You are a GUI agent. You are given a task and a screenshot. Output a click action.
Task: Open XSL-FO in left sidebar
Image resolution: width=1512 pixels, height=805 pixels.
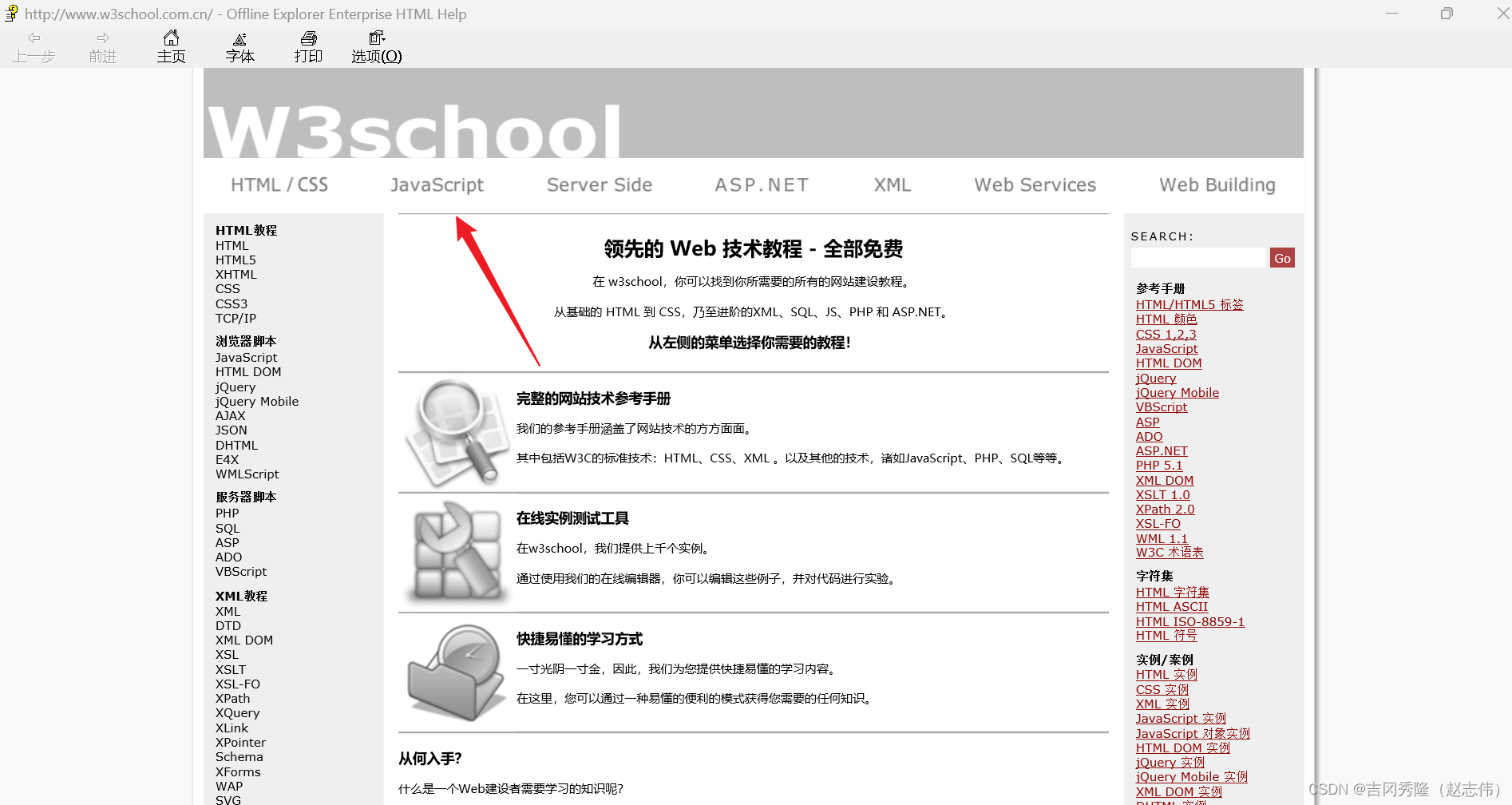(x=238, y=684)
